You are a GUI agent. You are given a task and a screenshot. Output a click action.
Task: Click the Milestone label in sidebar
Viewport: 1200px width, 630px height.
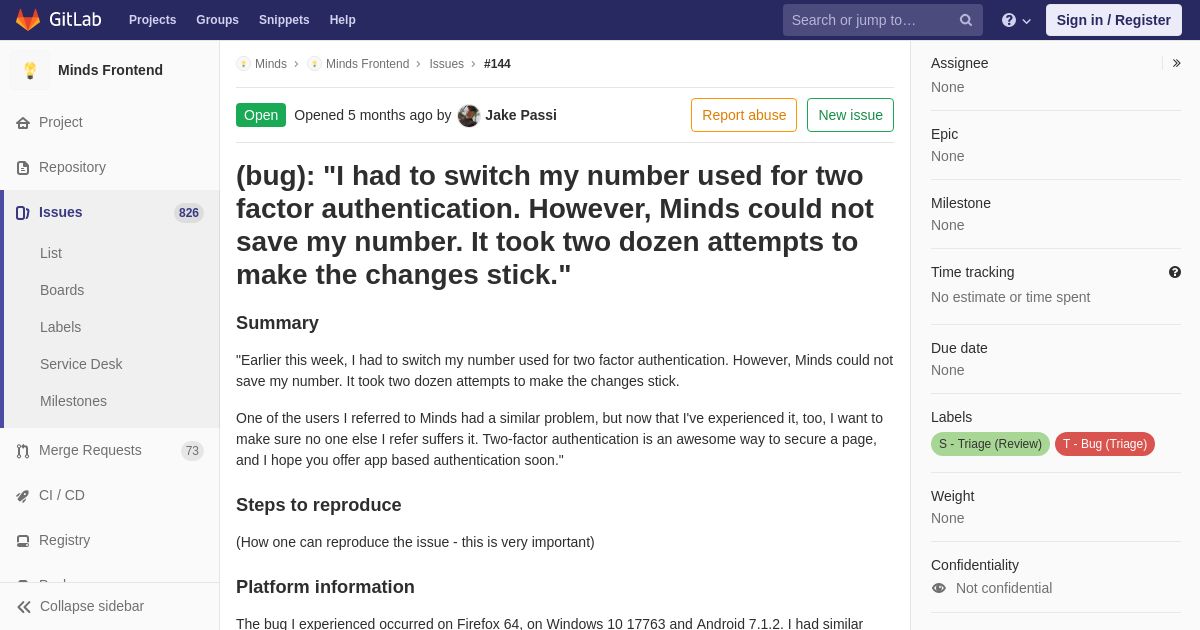point(961,203)
